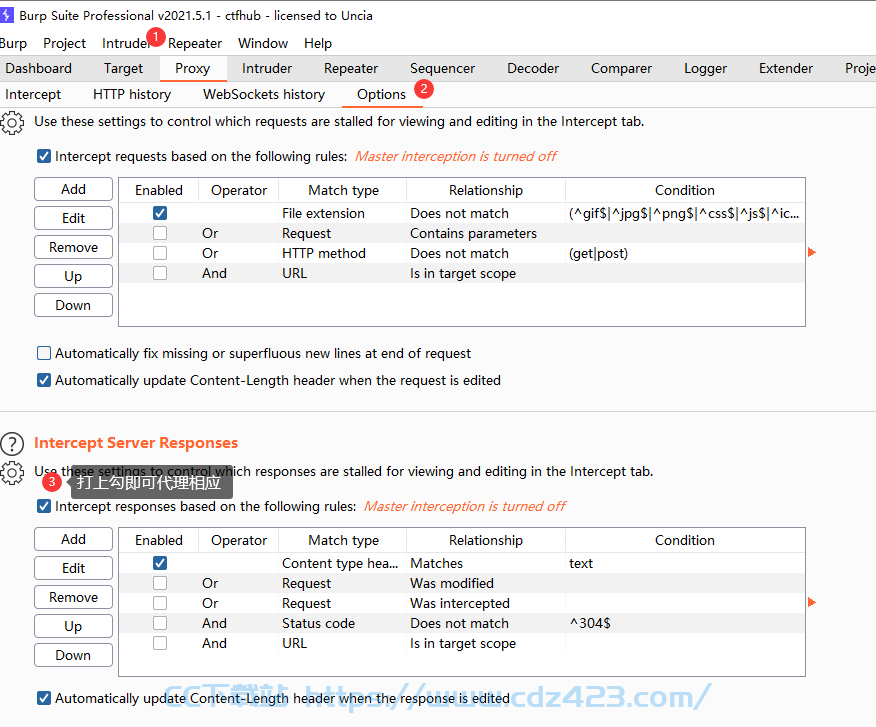This screenshot has height=727, width=876.
Task: Select the Proxy tab
Action: point(193,68)
